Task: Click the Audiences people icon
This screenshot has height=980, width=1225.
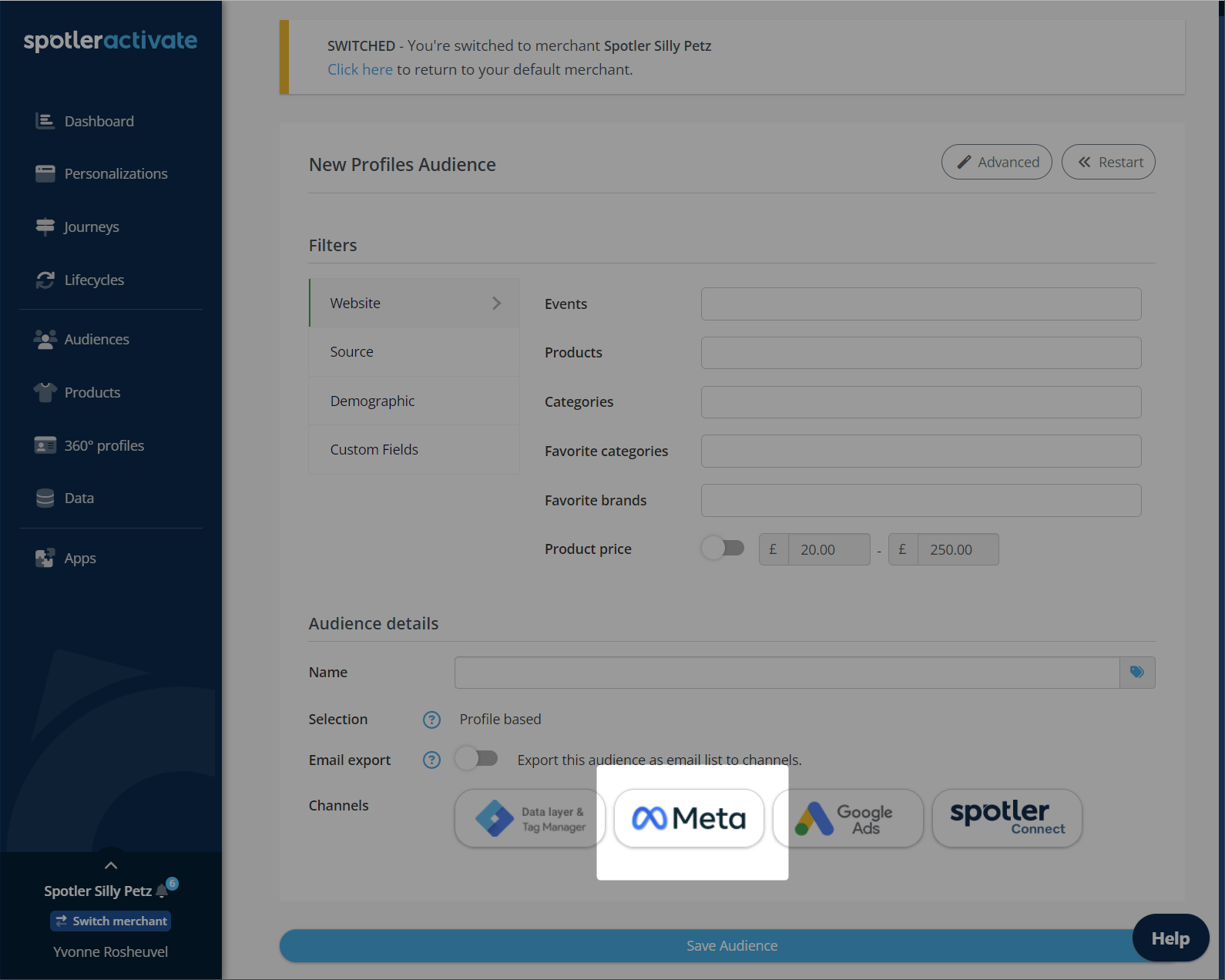Action: [x=45, y=339]
